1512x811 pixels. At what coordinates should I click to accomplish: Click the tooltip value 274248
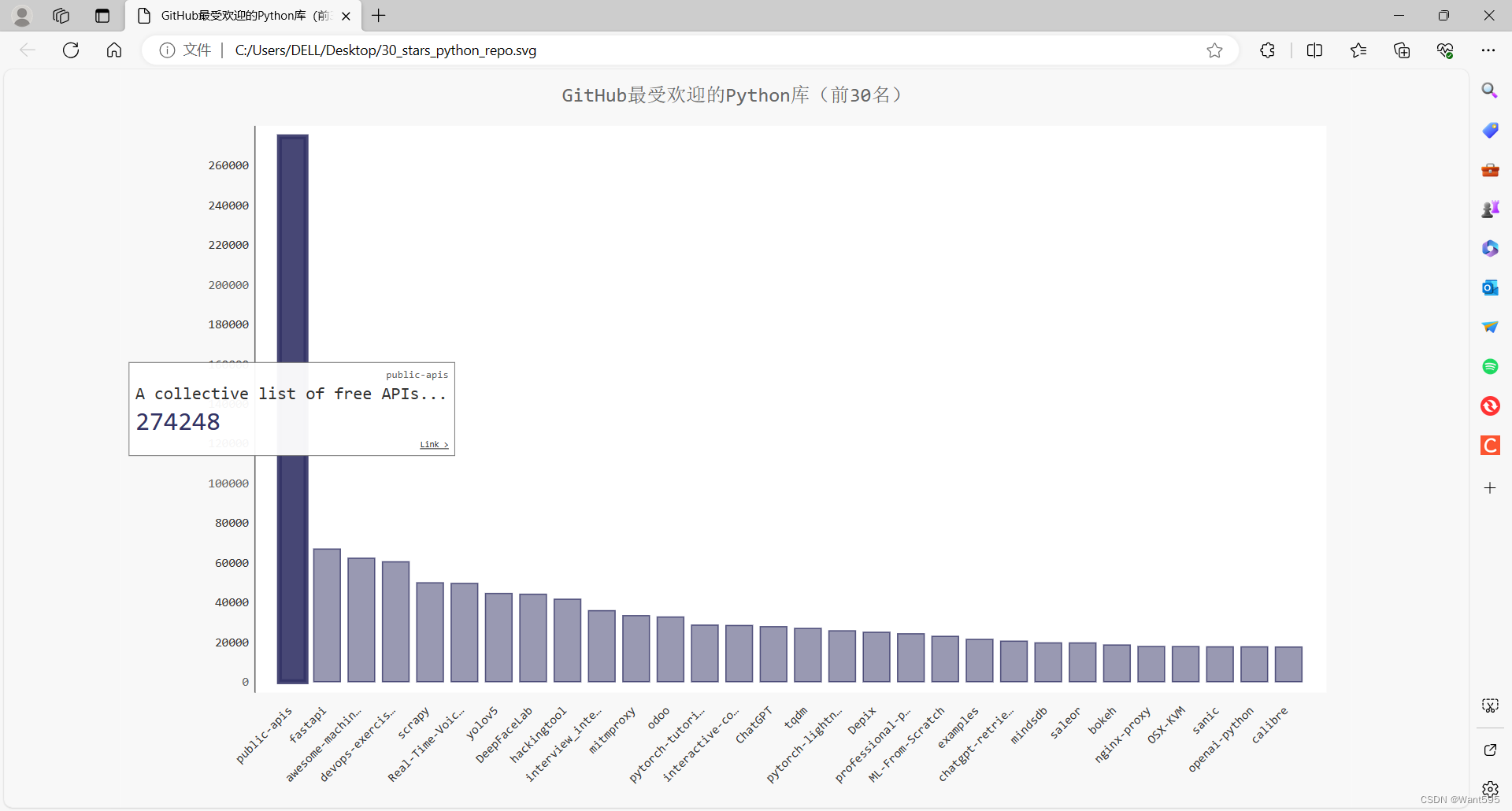point(178,422)
